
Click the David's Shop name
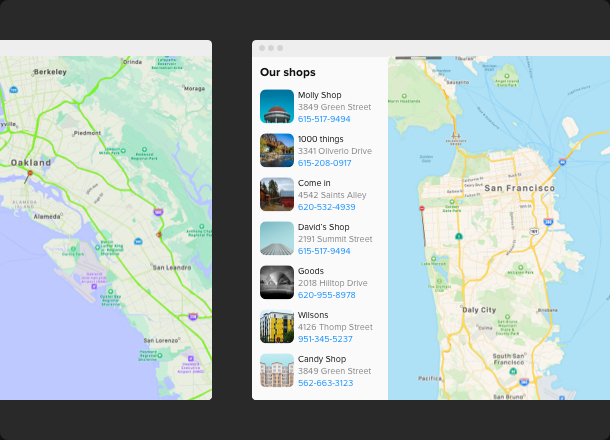pyautogui.click(x=324, y=227)
